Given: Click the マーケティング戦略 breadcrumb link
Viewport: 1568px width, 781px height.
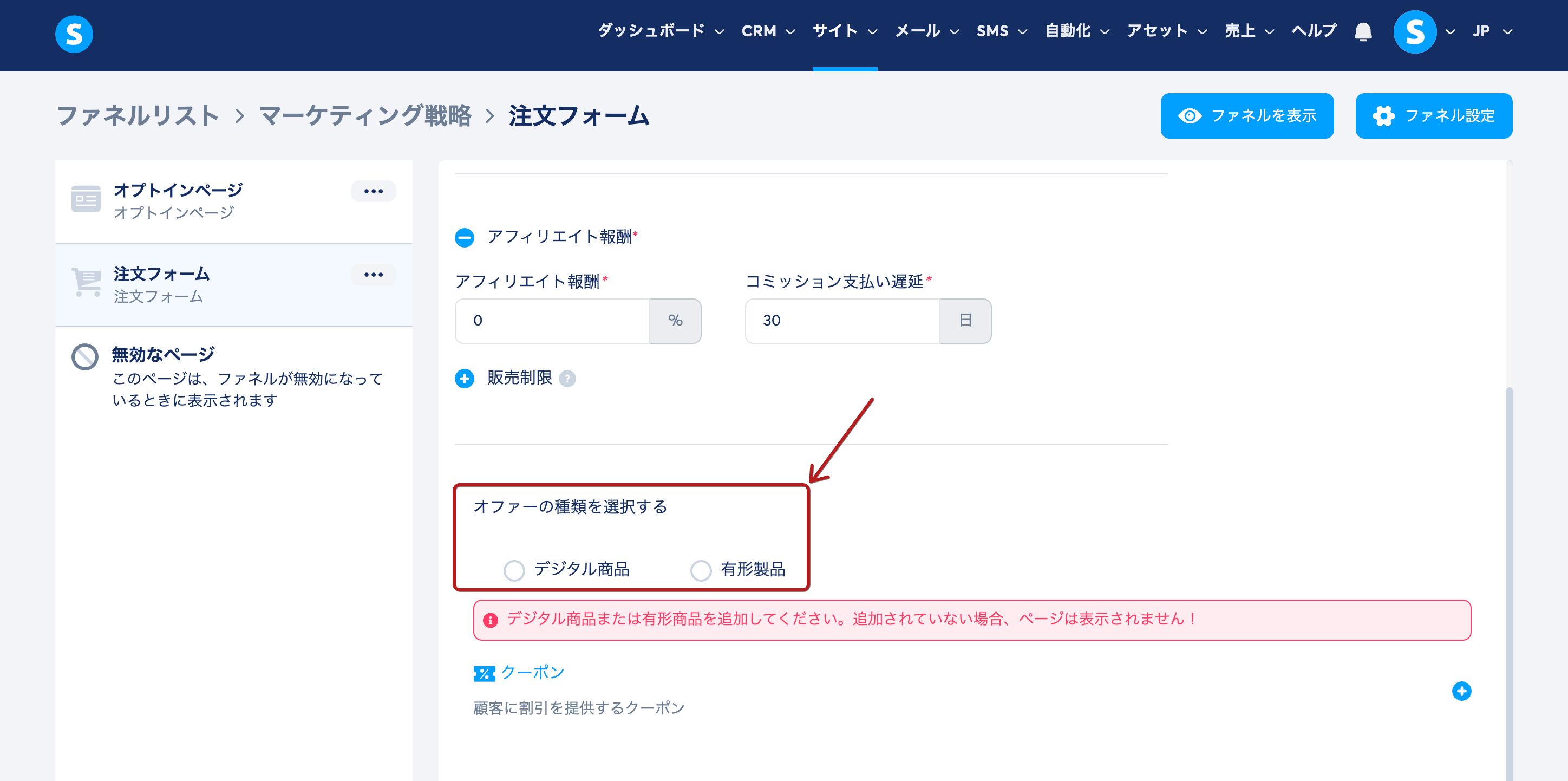Looking at the screenshot, I should pos(365,116).
